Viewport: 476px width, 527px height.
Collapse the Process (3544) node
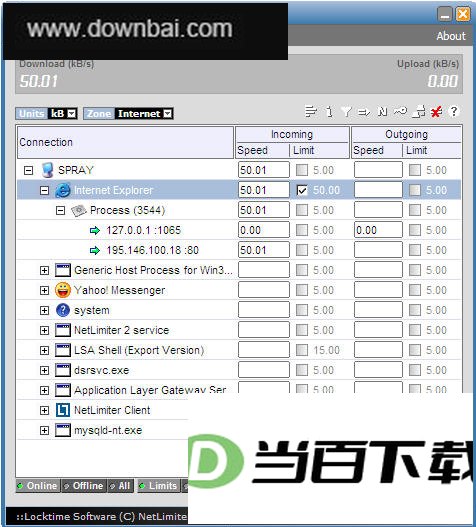61,211
